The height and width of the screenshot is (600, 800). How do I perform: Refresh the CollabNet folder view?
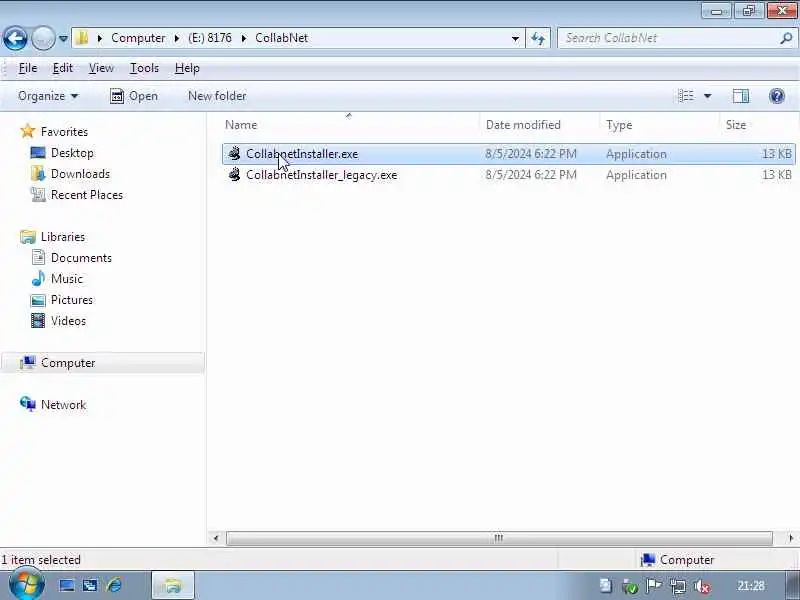(x=538, y=38)
